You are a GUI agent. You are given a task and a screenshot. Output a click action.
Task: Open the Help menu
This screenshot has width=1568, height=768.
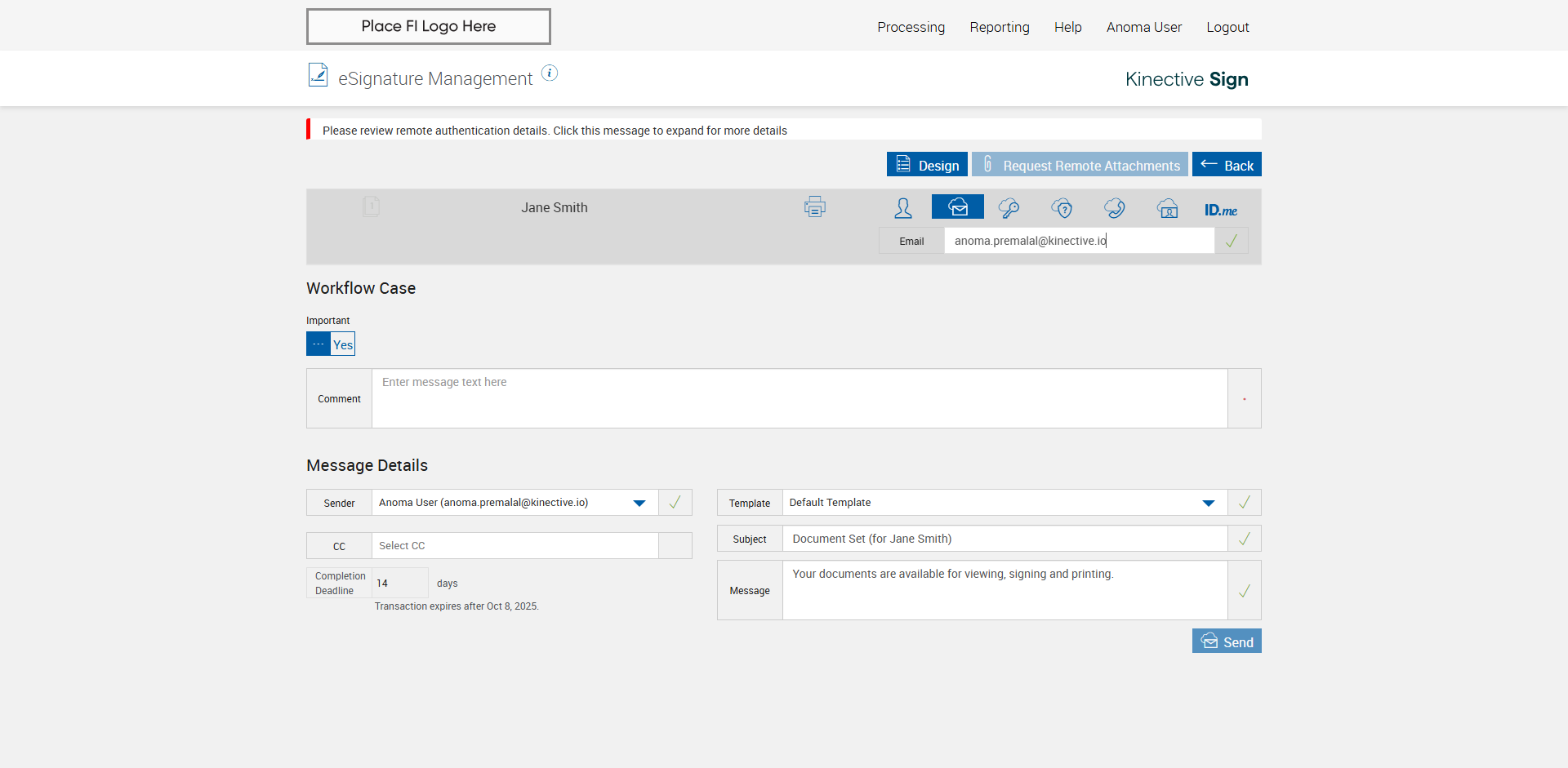pyautogui.click(x=1067, y=27)
